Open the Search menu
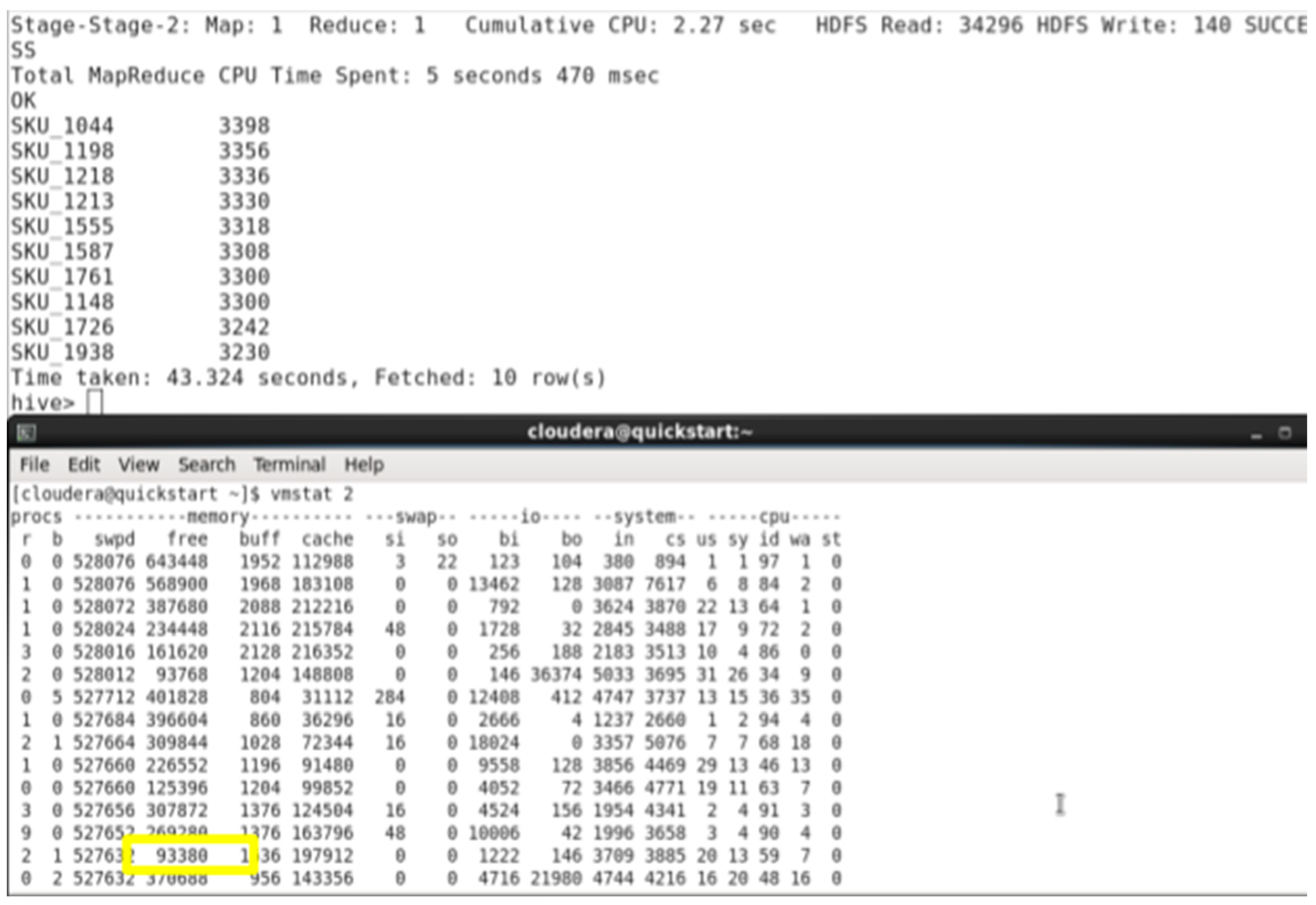 (x=206, y=465)
